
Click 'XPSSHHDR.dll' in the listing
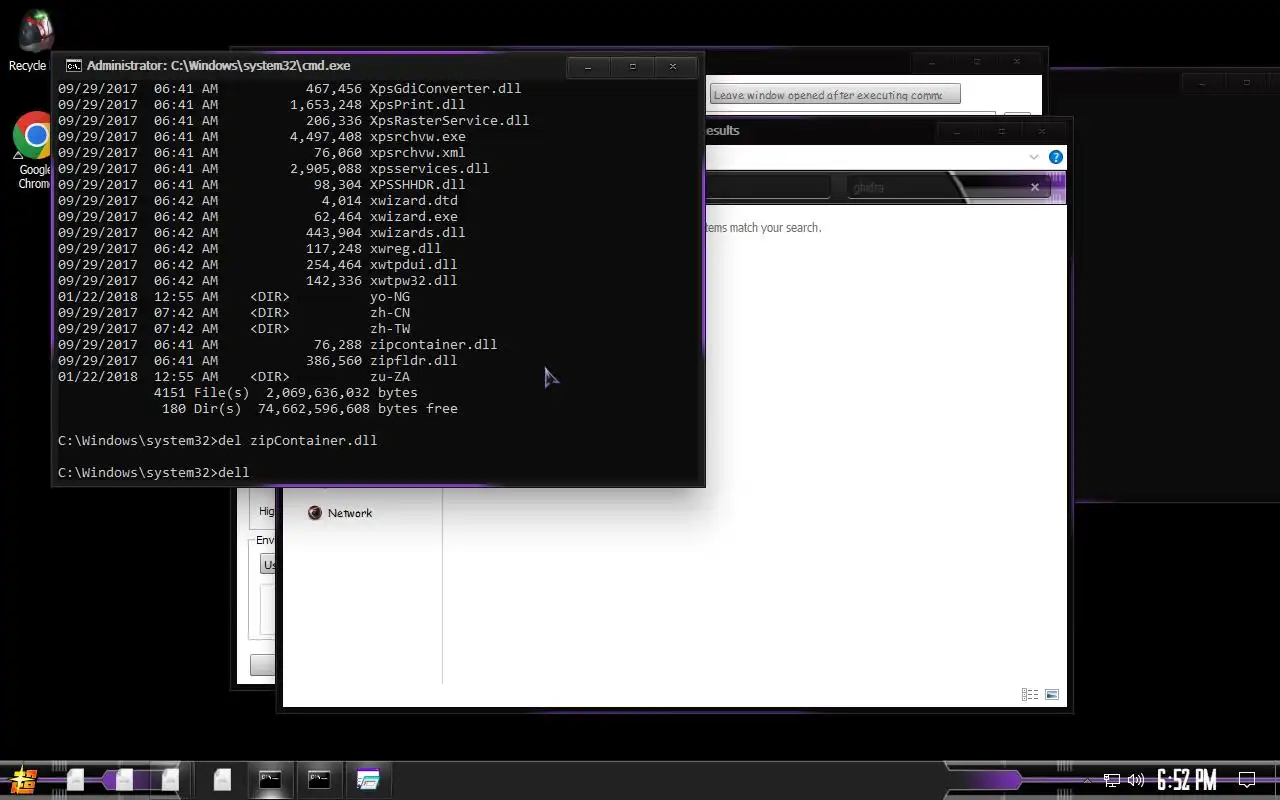click(417, 184)
